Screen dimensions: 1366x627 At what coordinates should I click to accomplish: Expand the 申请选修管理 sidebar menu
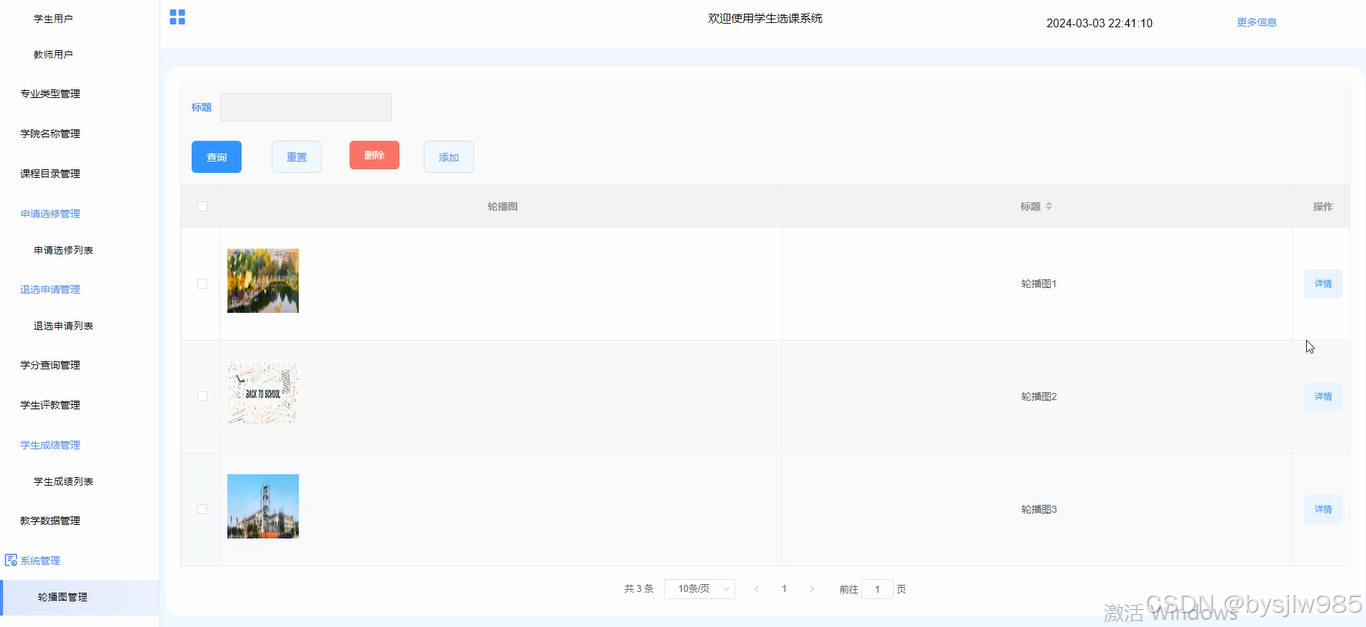(x=50, y=214)
